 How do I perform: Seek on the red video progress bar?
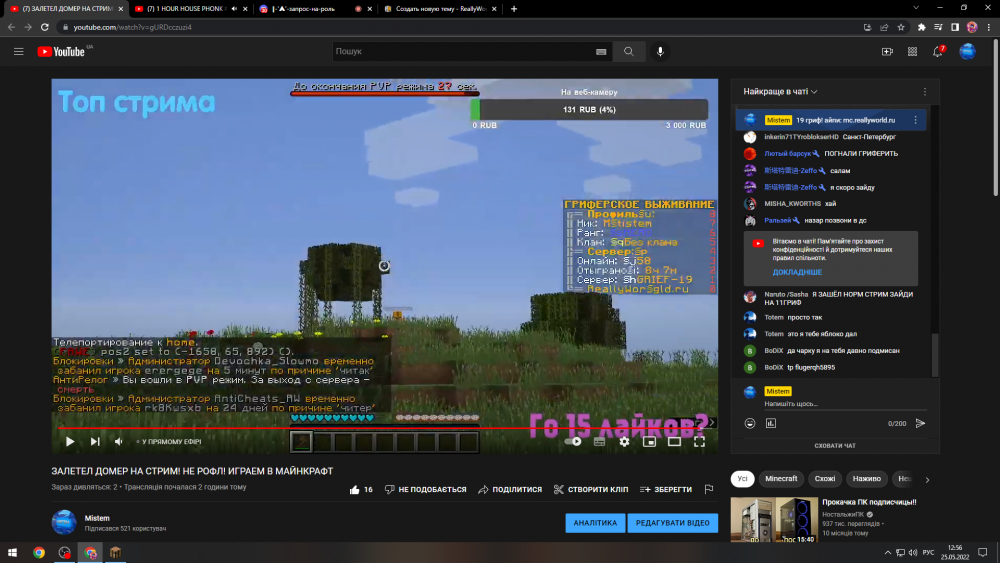383,428
